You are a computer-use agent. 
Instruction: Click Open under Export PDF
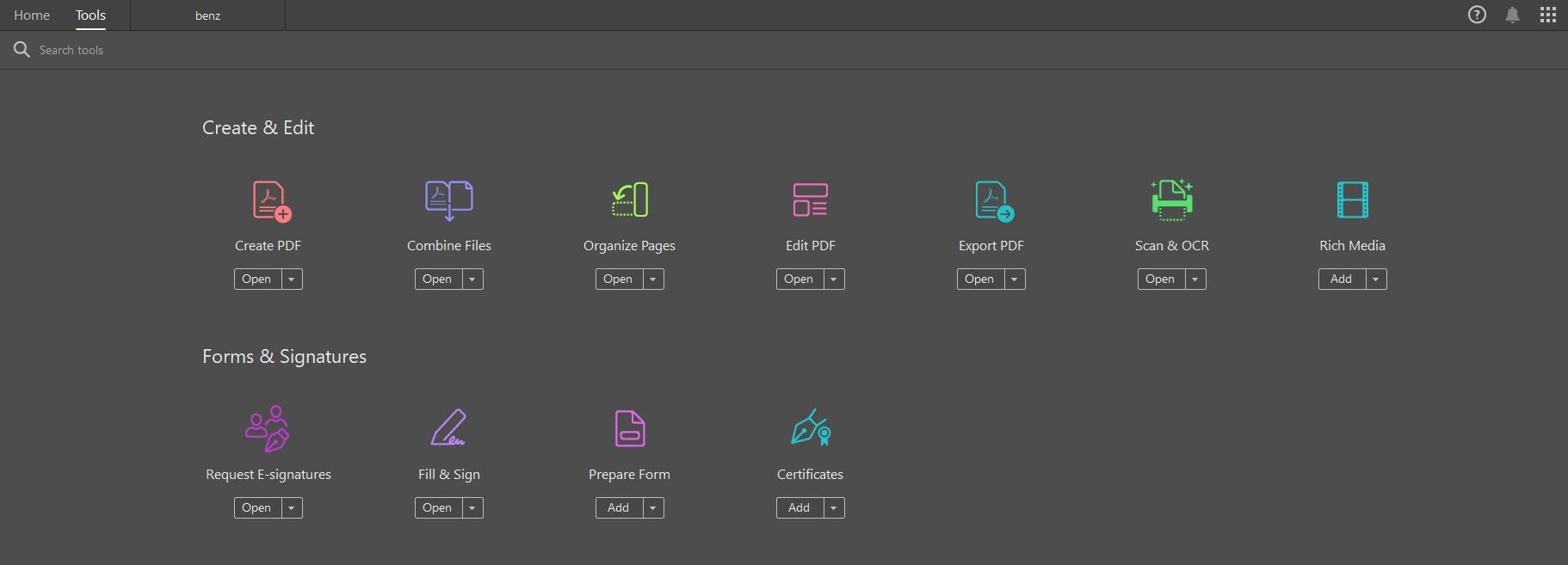(980, 279)
